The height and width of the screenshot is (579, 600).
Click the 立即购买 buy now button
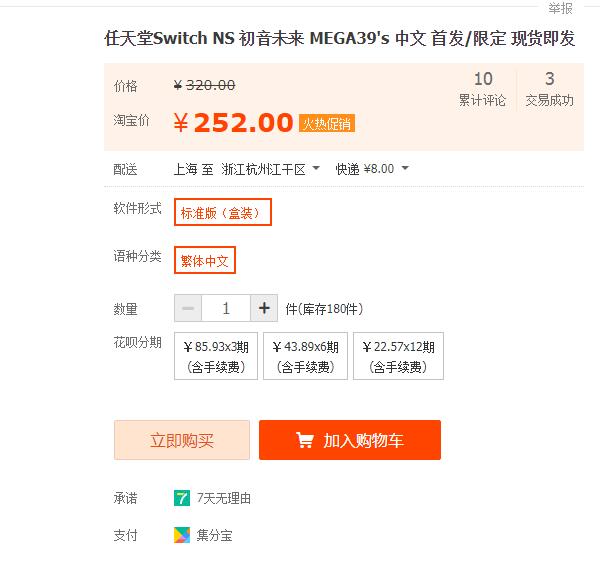[182, 440]
